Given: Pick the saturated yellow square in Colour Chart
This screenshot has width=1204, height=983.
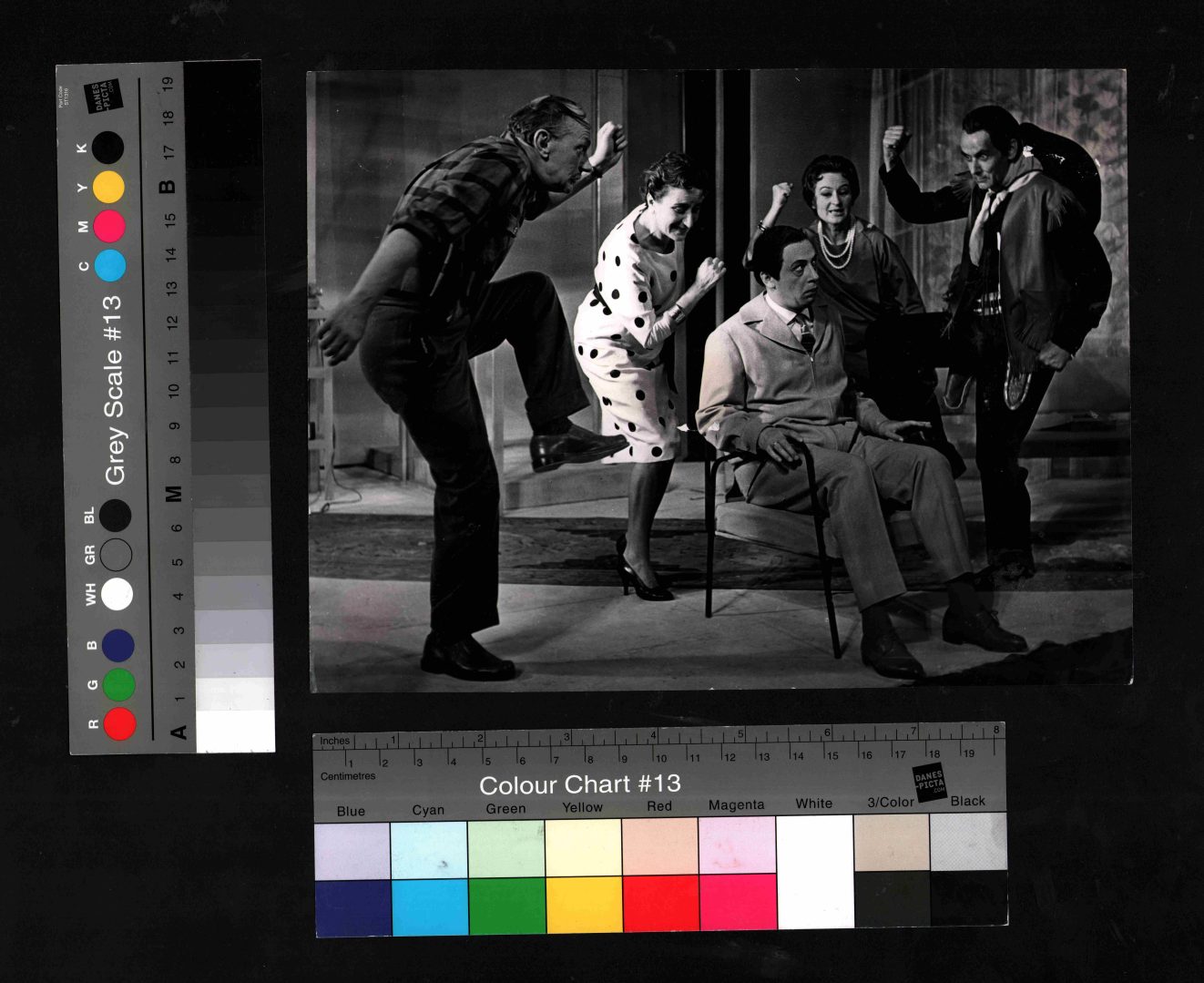Looking at the screenshot, I should click(584, 905).
